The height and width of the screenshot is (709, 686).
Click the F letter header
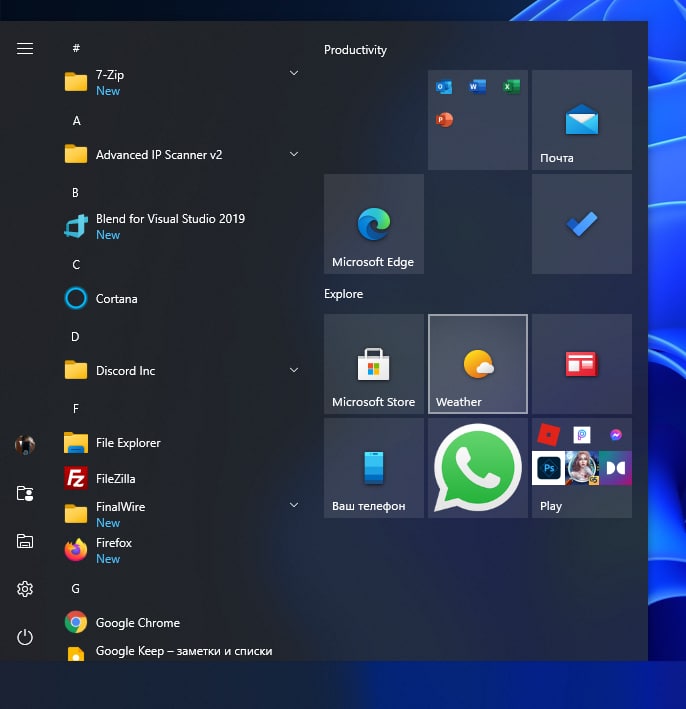click(76, 409)
